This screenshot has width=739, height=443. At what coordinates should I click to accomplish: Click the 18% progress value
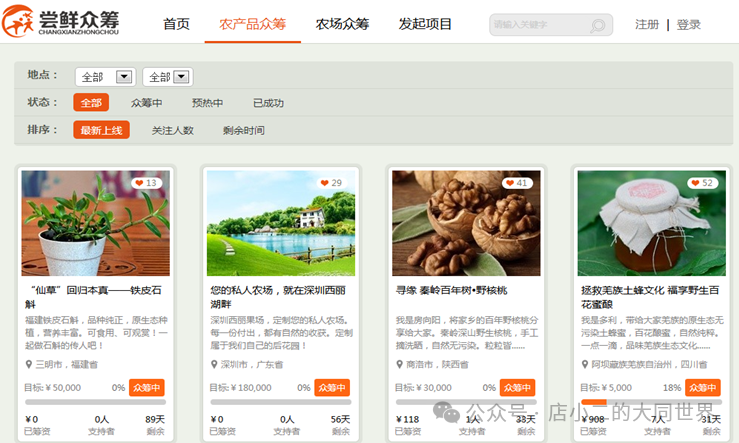point(672,388)
